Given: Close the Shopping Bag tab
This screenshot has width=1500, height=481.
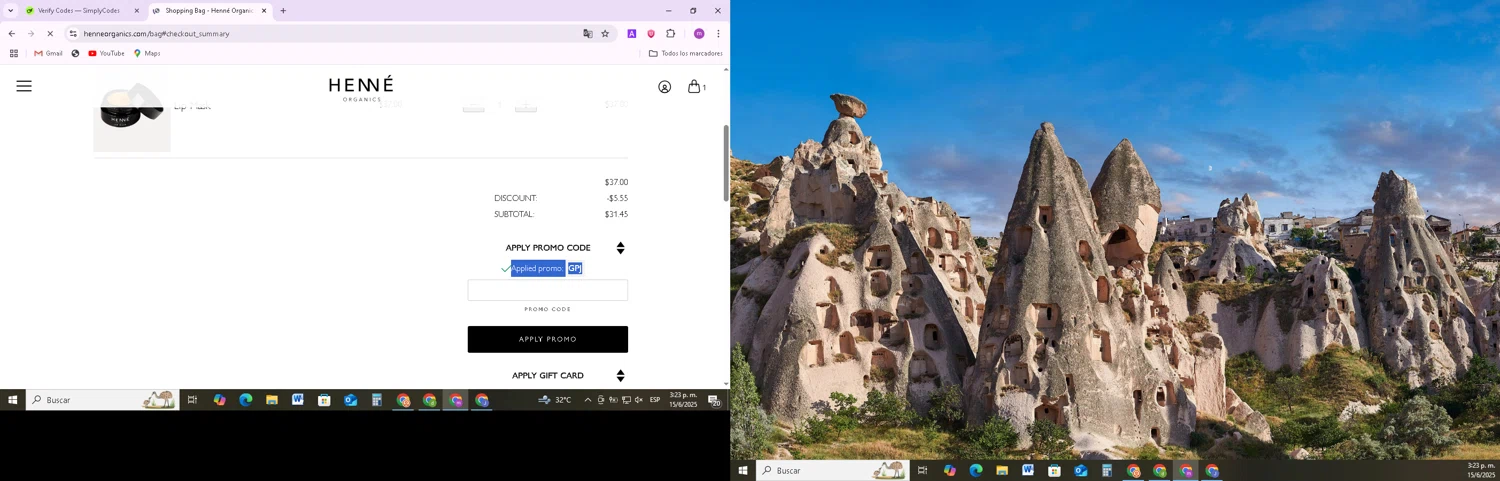Looking at the screenshot, I should pyautogui.click(x=264, y=11).
